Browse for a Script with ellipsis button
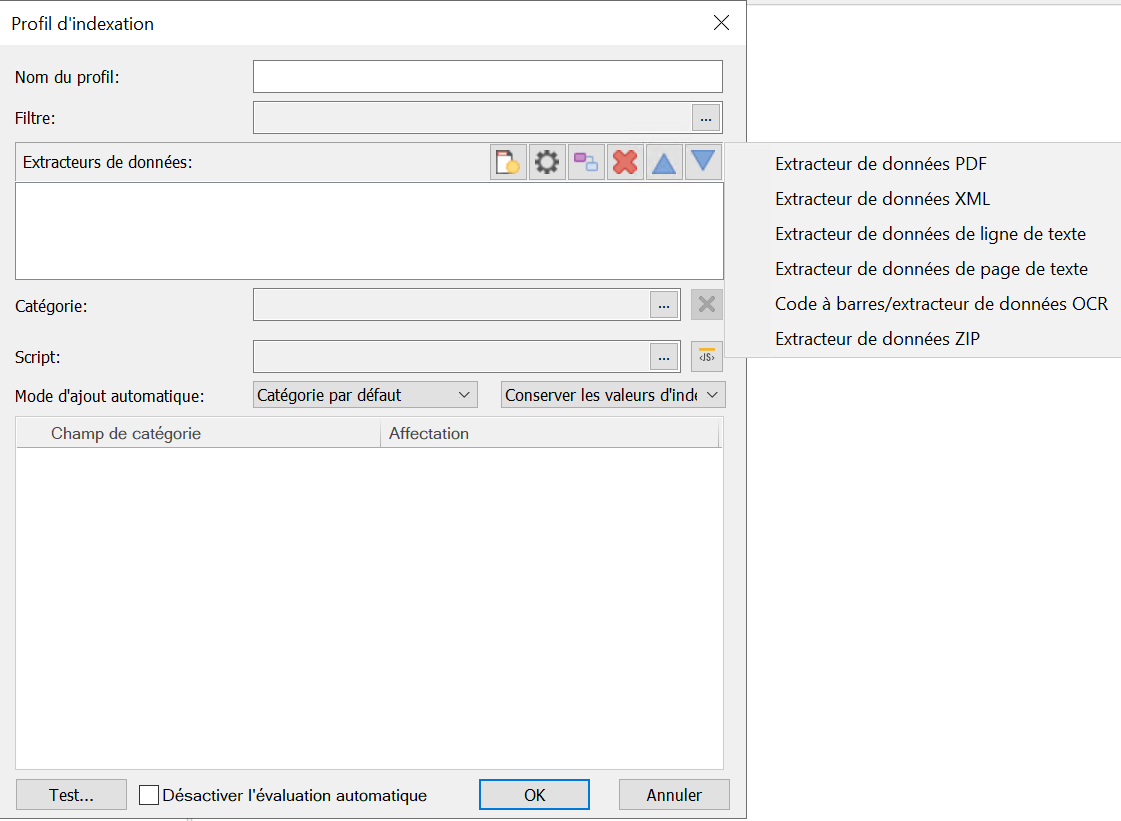The image size is (1121, 821). (x=664, y=357)
